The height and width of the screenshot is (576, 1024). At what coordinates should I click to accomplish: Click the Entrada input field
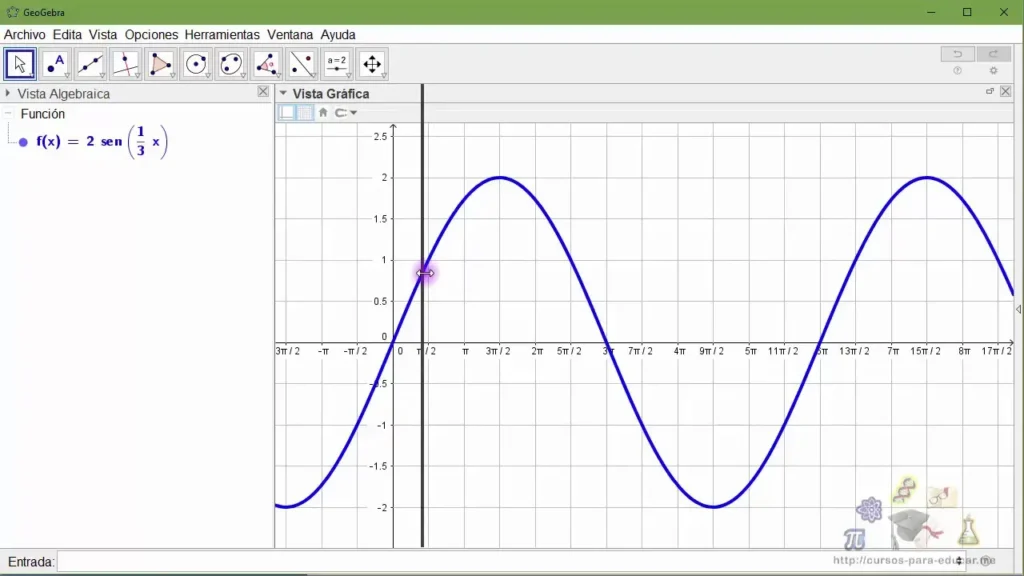pyautogui.click(x=500, y=562)
